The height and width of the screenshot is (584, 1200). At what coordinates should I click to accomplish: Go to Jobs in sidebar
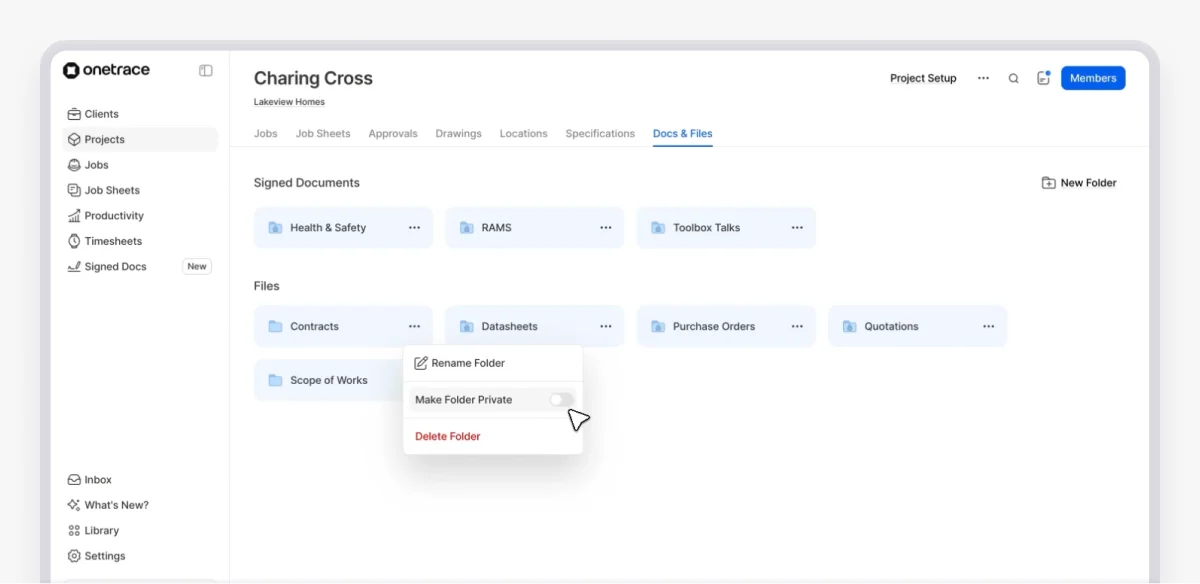(140, 165)
